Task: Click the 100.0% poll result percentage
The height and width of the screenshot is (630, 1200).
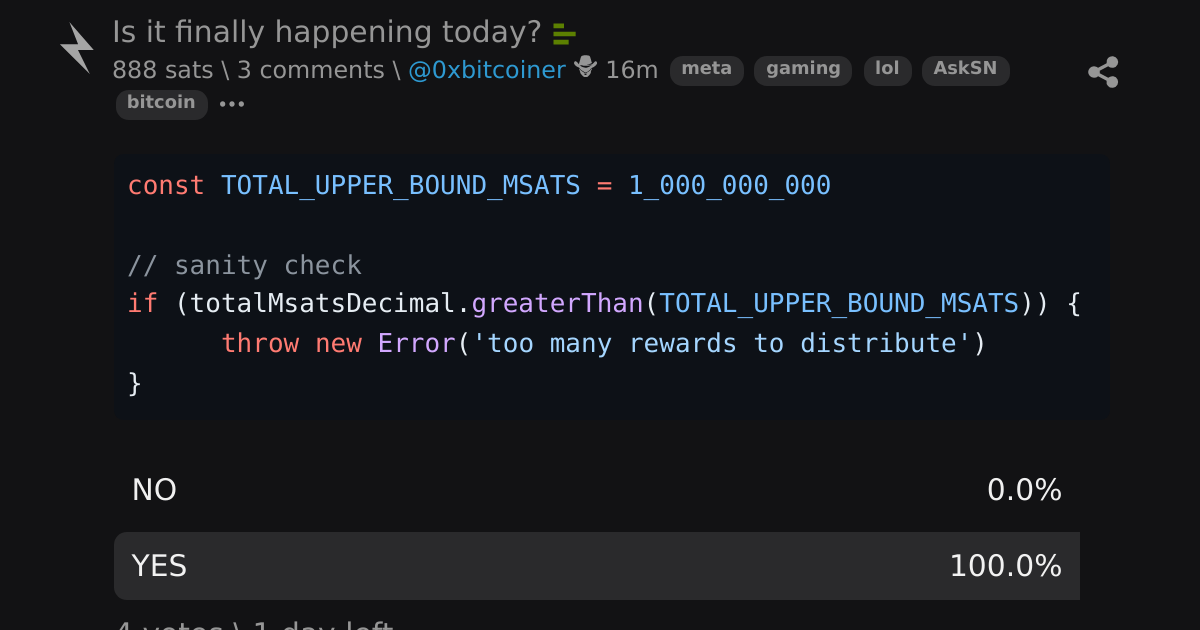Action: [1005, 566]
